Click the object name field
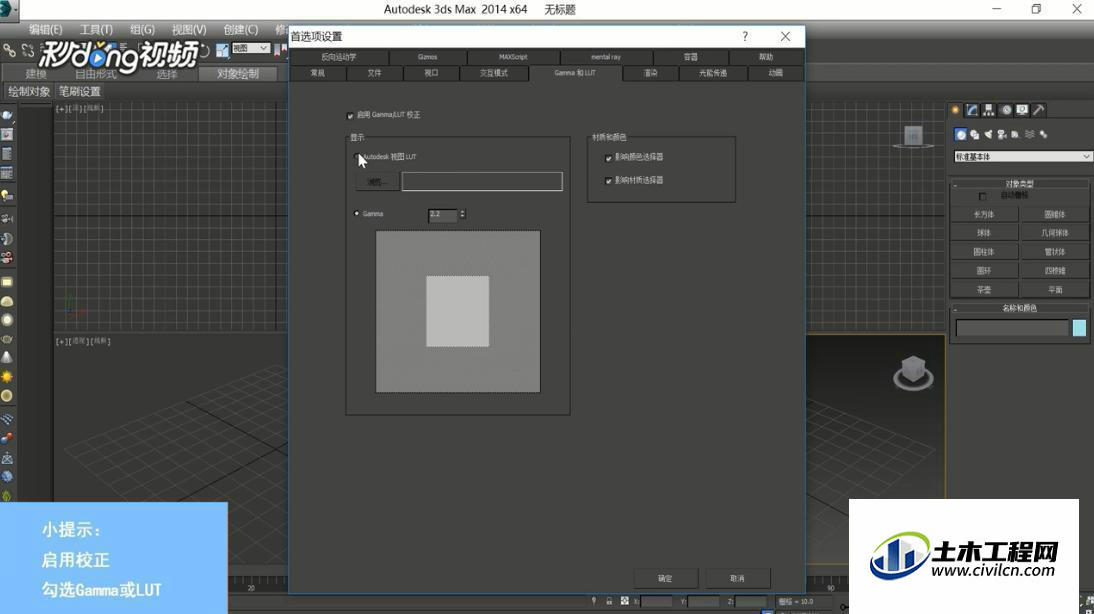 1012,328
